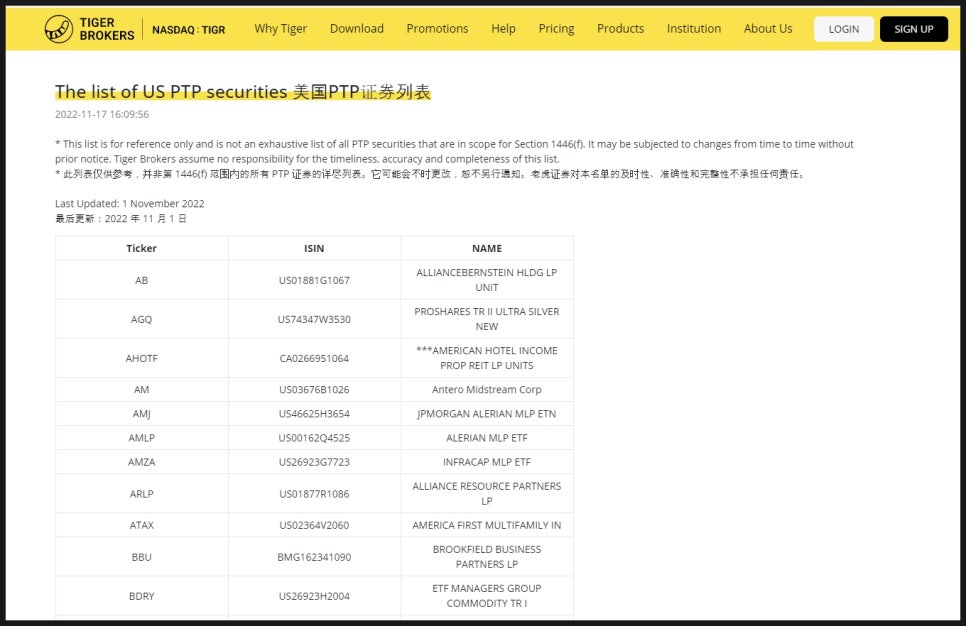
Task: Select ISIN US02364V2060
Action: click(x=314, y=525)
